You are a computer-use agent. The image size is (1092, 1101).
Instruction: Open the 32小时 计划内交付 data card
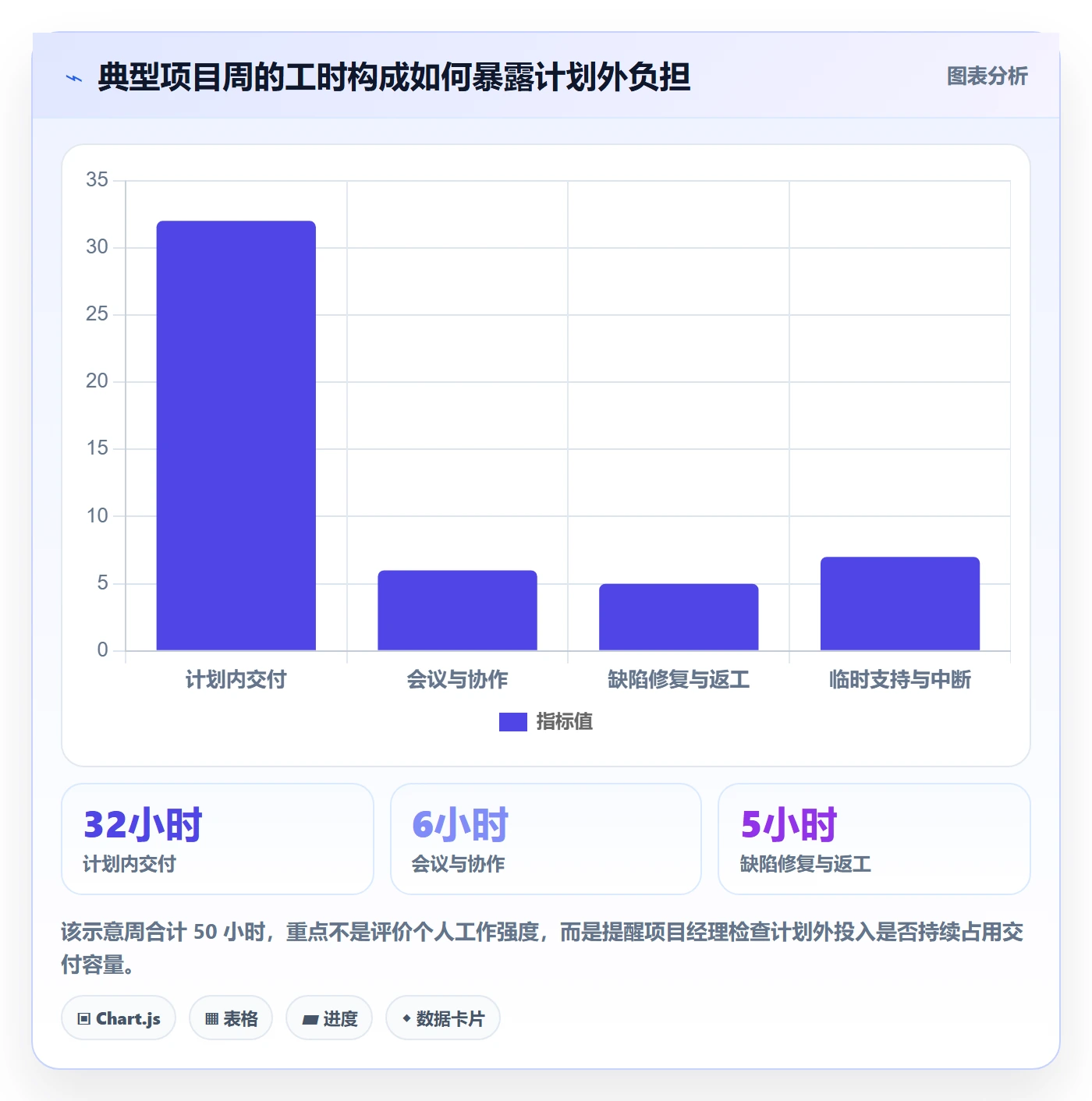pos(218,839)
